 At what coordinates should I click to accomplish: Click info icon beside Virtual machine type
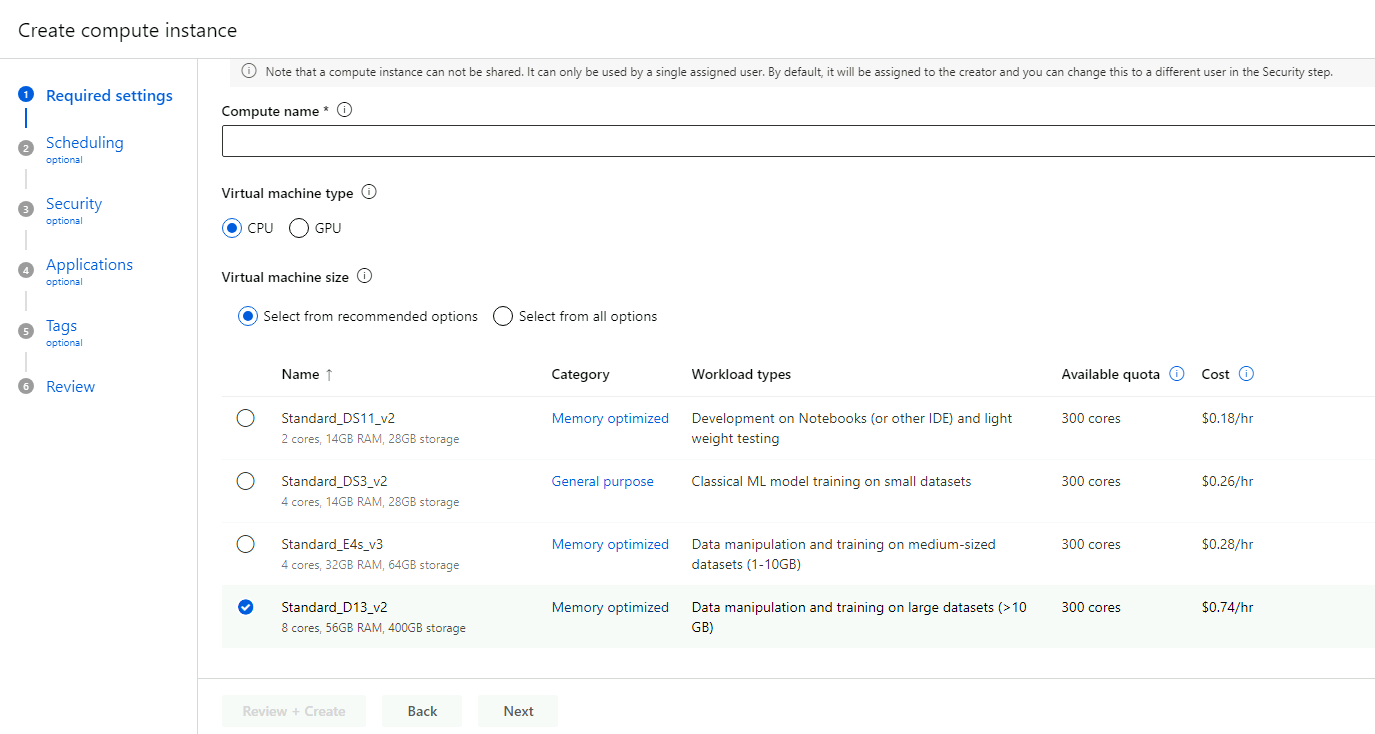[369, 192]
